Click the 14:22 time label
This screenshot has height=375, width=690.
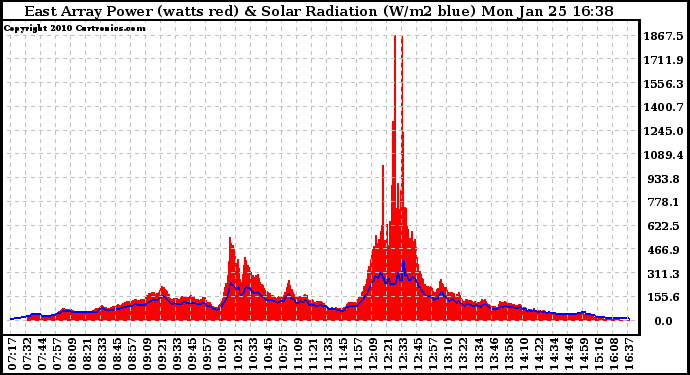click(x=538, y=354)
